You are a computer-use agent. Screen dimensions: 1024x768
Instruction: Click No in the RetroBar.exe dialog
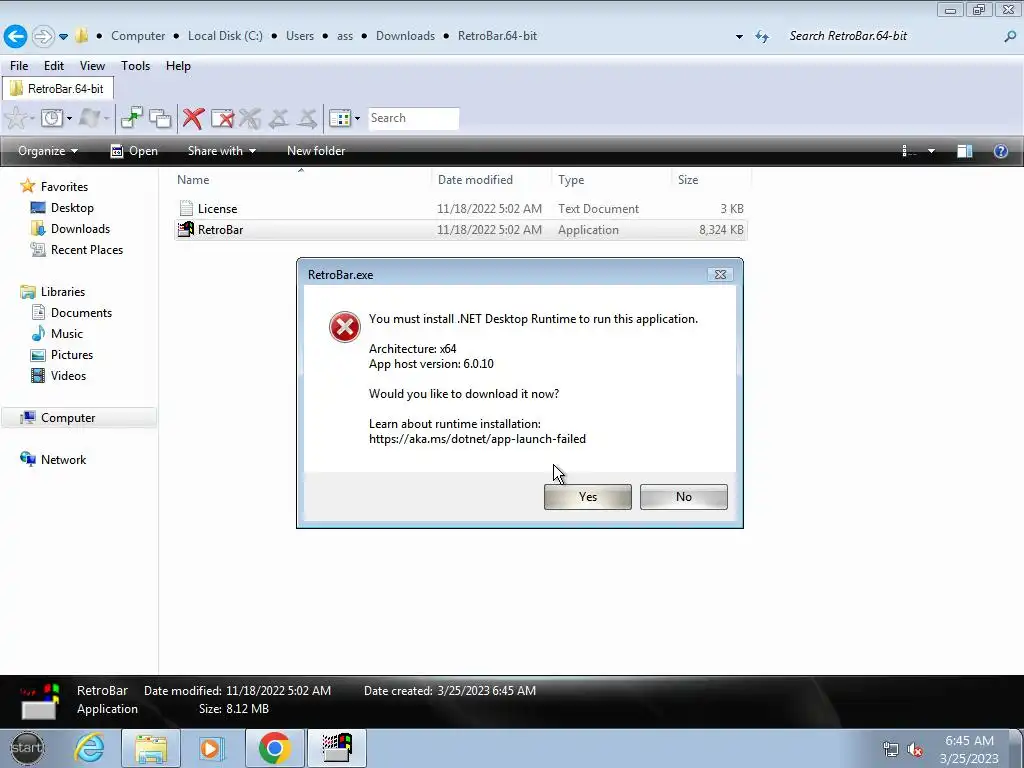(x=684, y=497)
